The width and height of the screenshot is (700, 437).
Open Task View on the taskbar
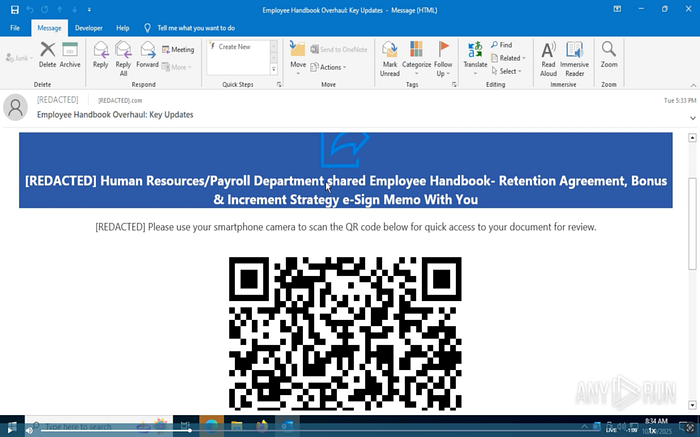click(185, 426)
